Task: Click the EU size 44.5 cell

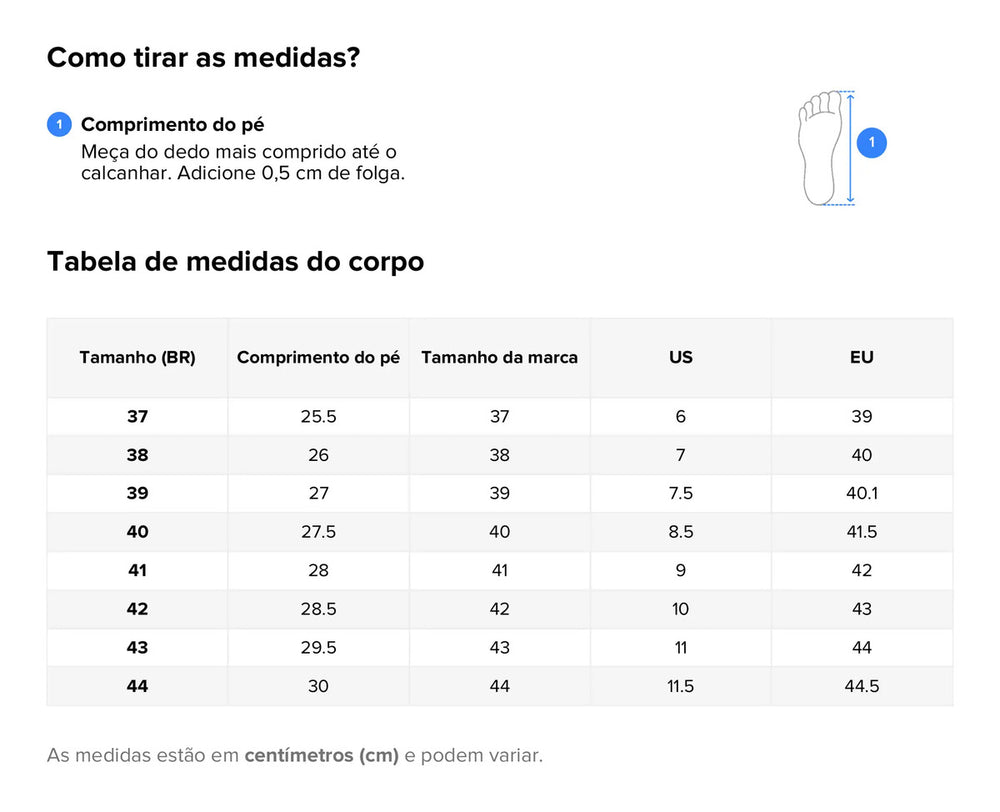Action: 862,686
